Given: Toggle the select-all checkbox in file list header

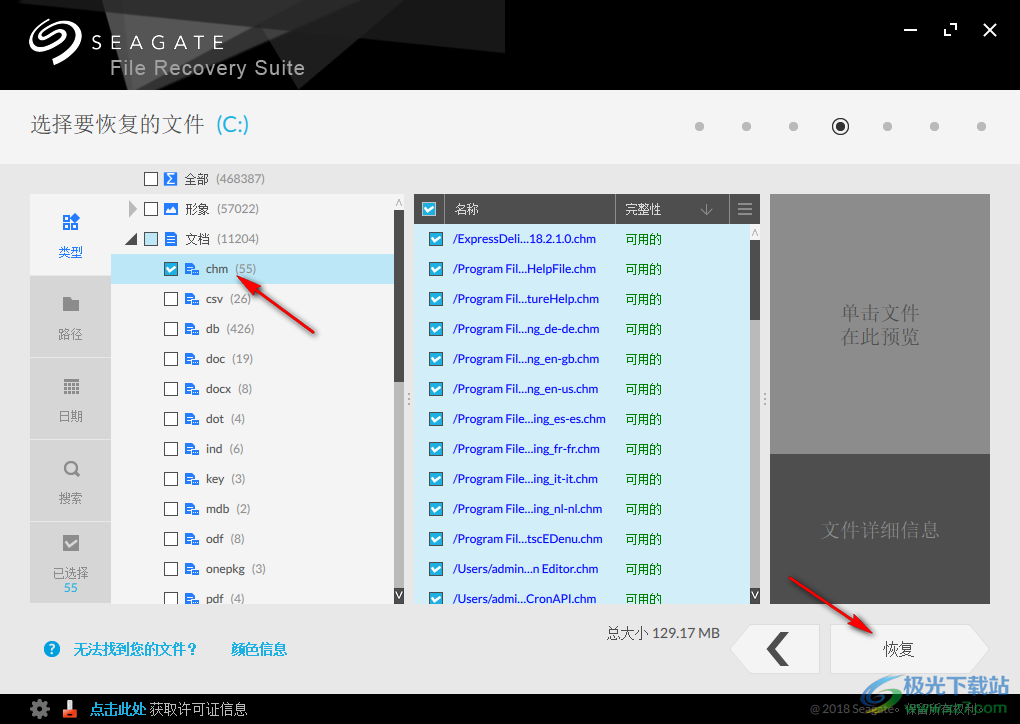Looking at the screenshot, I should coord(429,209).
